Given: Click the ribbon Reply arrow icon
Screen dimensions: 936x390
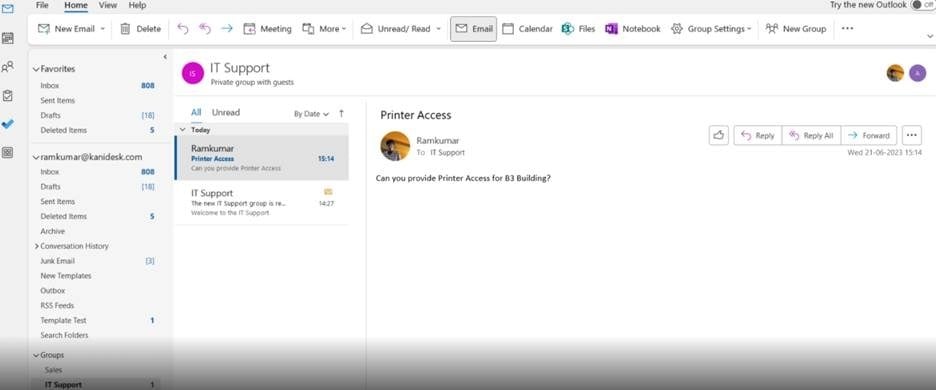Looking at the screenshot, I should (183, 29).
